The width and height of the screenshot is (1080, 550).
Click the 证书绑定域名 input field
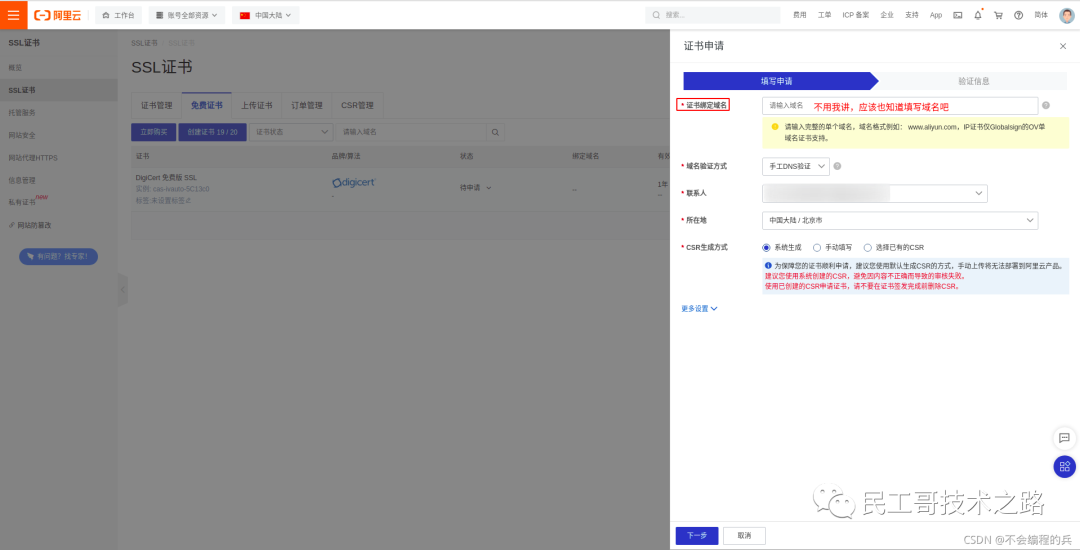pos(899,105)
